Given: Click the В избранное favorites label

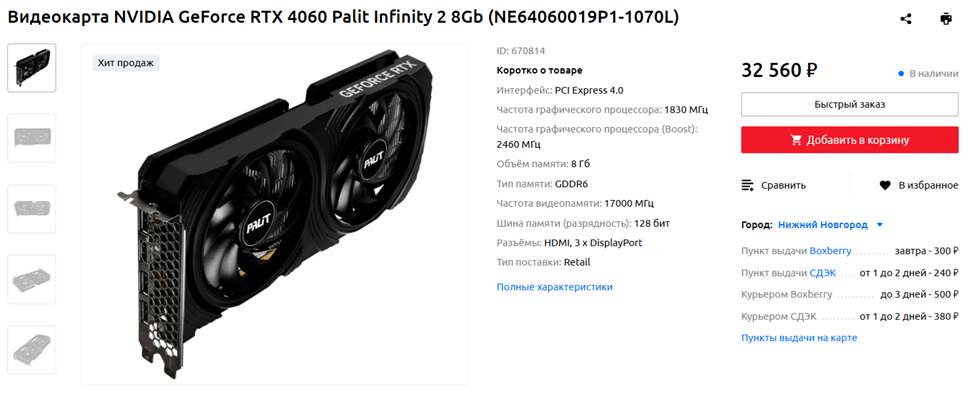Looking at the screenshot, I should (928, 185).
